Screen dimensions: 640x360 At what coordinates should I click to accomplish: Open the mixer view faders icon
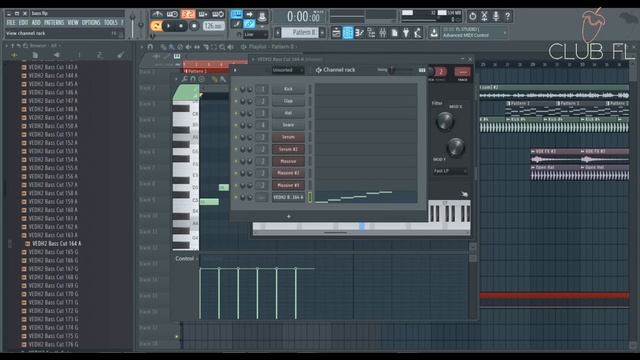(382, 33)
